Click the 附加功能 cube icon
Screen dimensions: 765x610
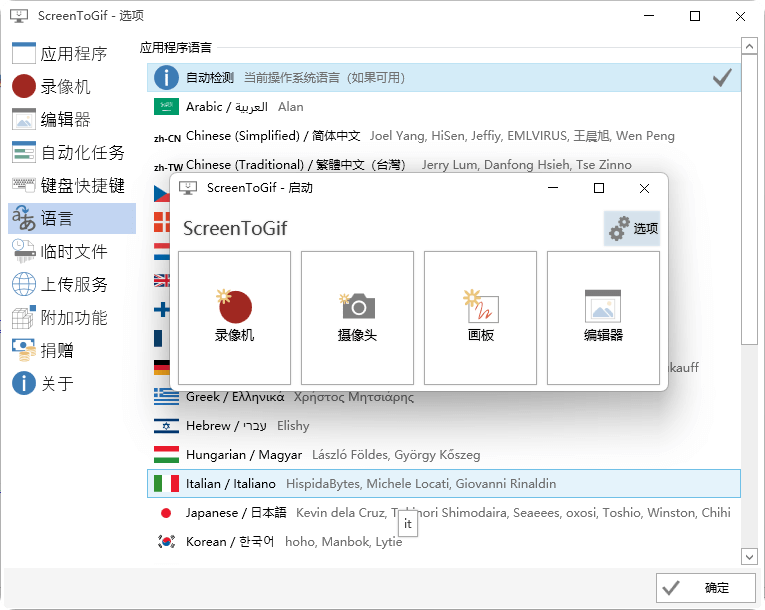coord(24,317)
